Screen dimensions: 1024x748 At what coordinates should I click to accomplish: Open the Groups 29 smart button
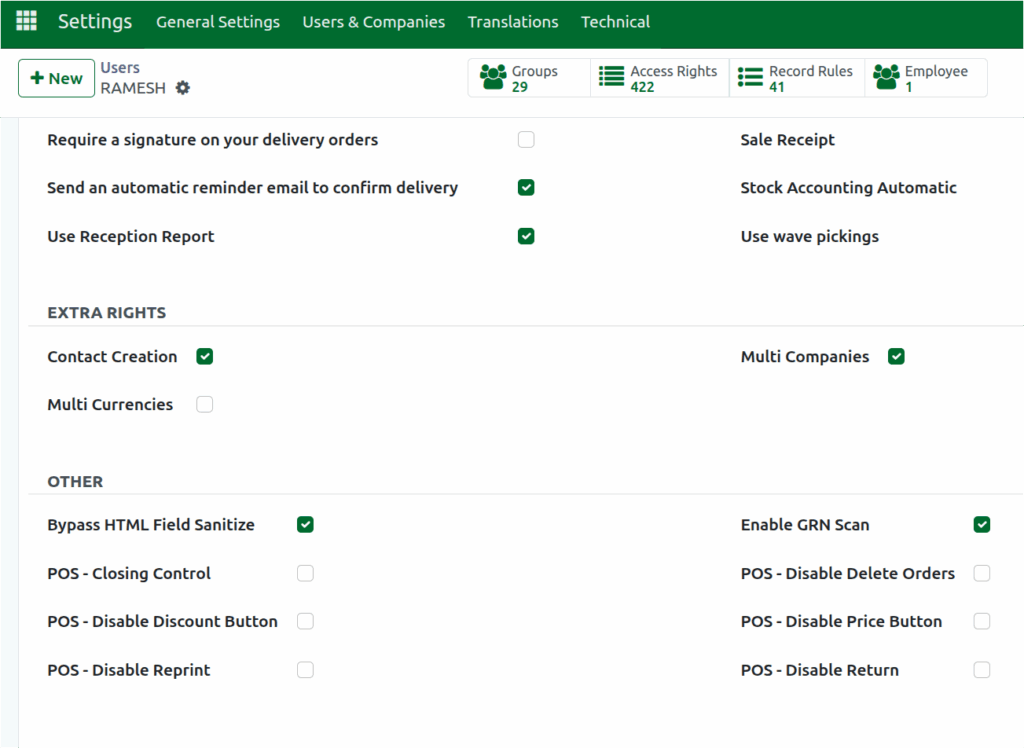click(x=529, y=77)
